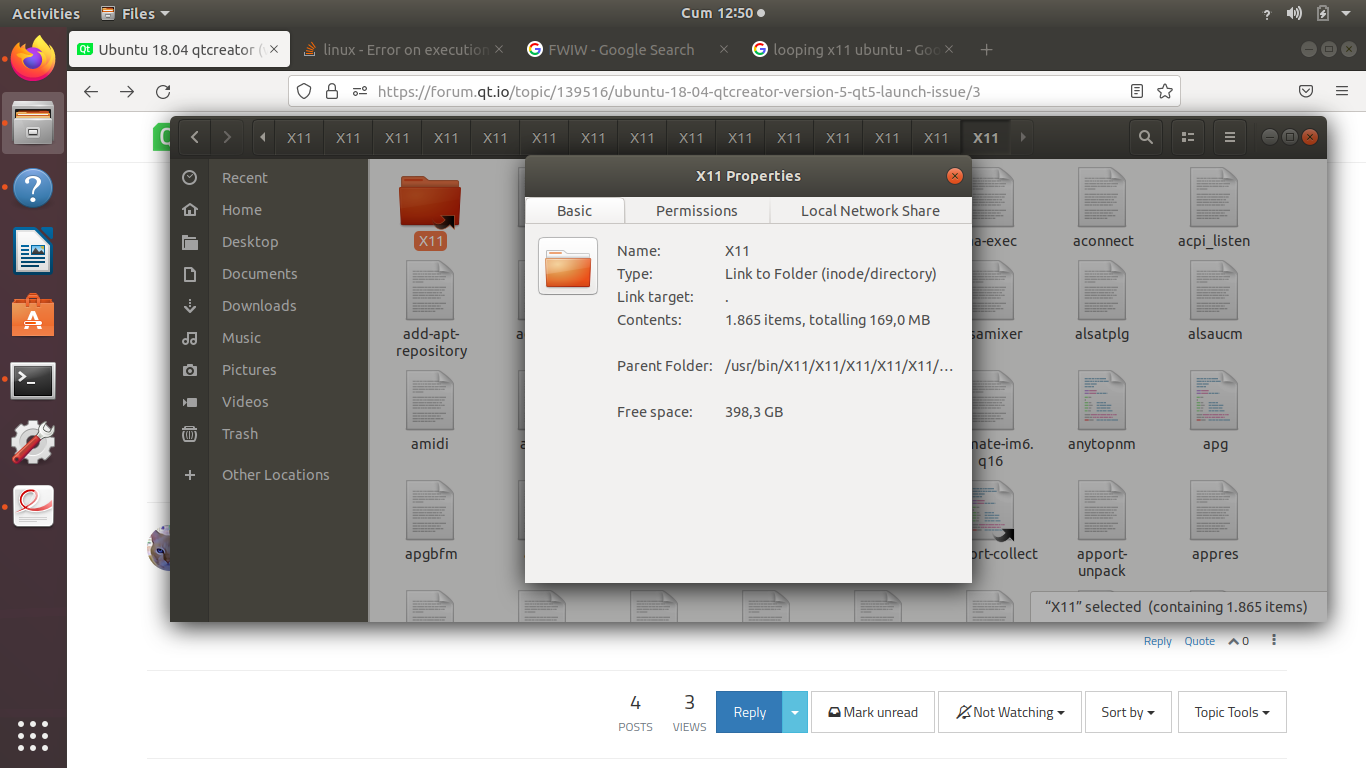
Task: Bookmark page using star icon
Action: point(1165,91)
